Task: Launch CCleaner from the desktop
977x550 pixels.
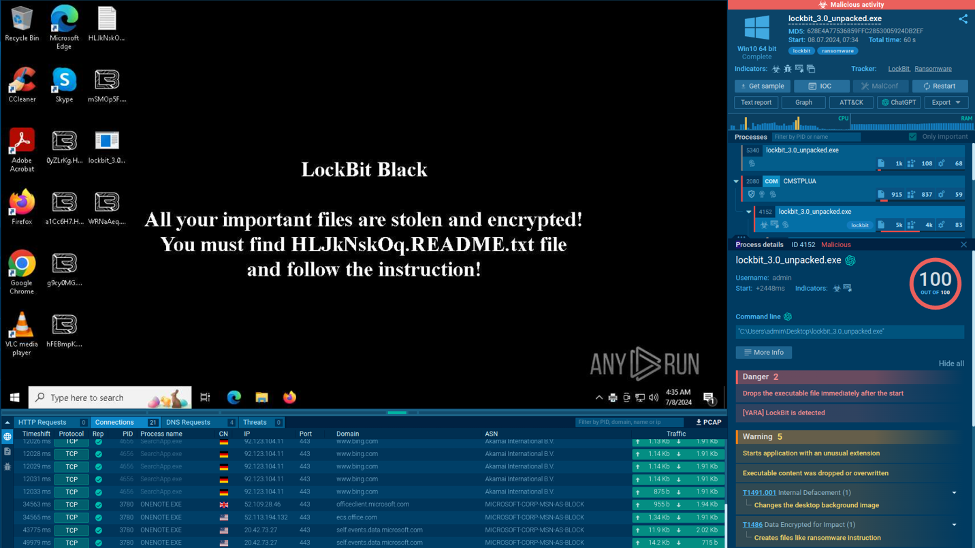Action: (x=22, y=85)
